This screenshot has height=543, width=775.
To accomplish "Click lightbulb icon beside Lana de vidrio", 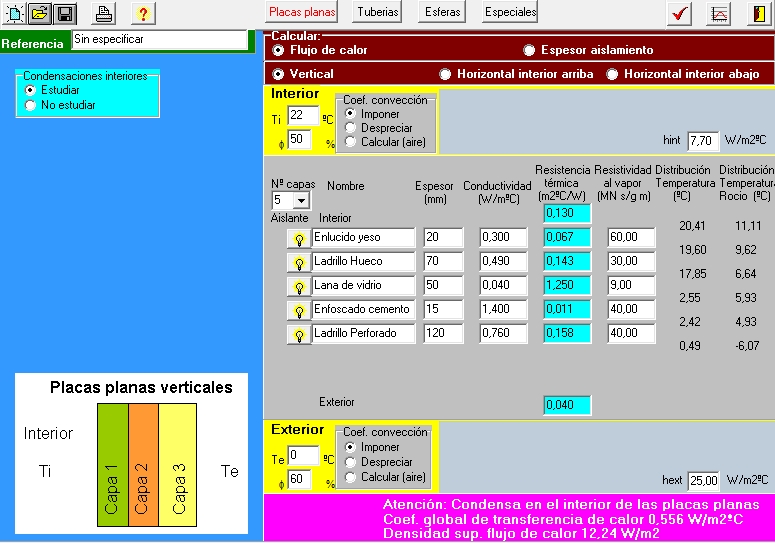I will pos(299,287).
